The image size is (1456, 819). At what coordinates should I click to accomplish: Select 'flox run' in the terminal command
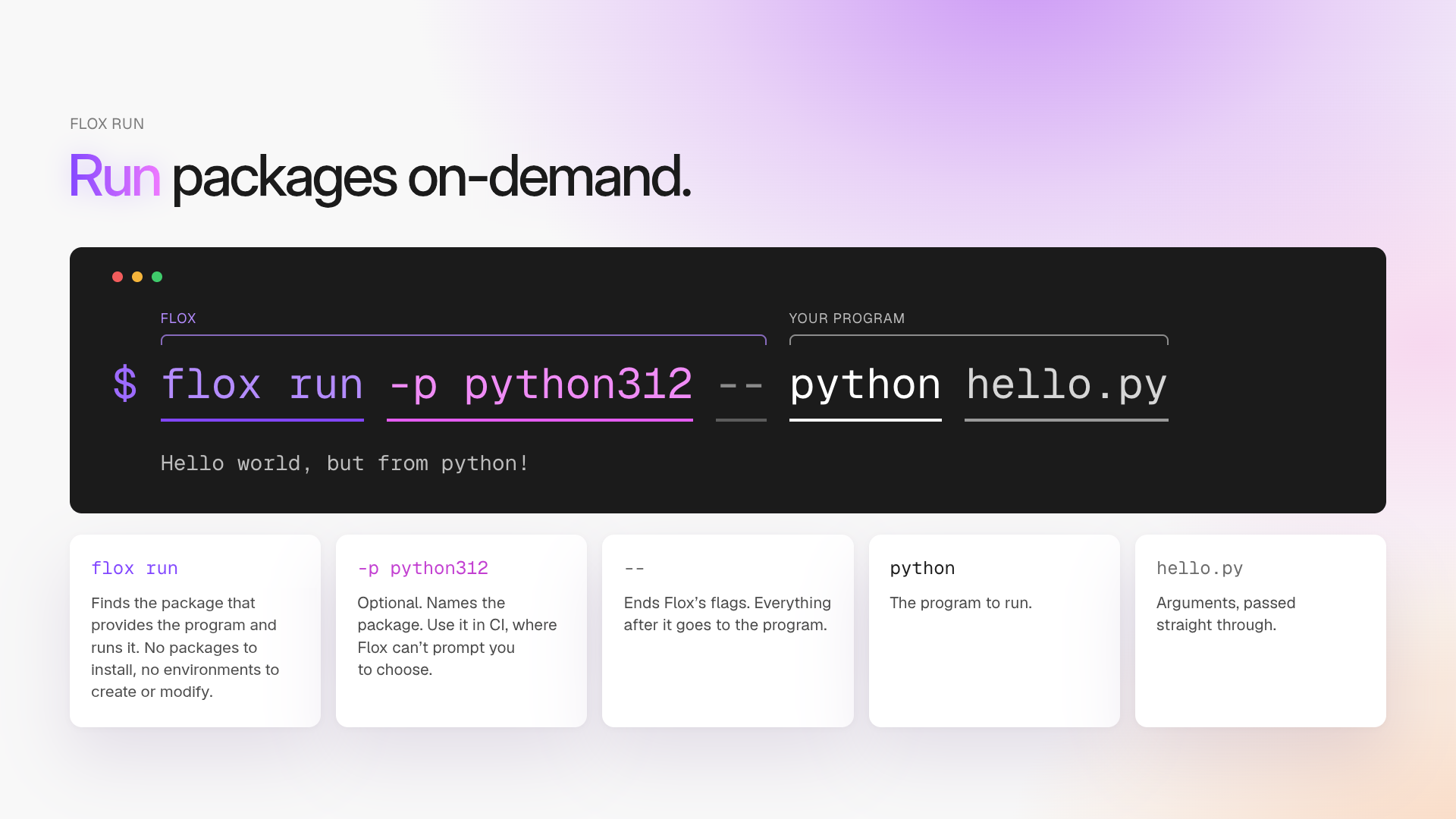(262, 385)
